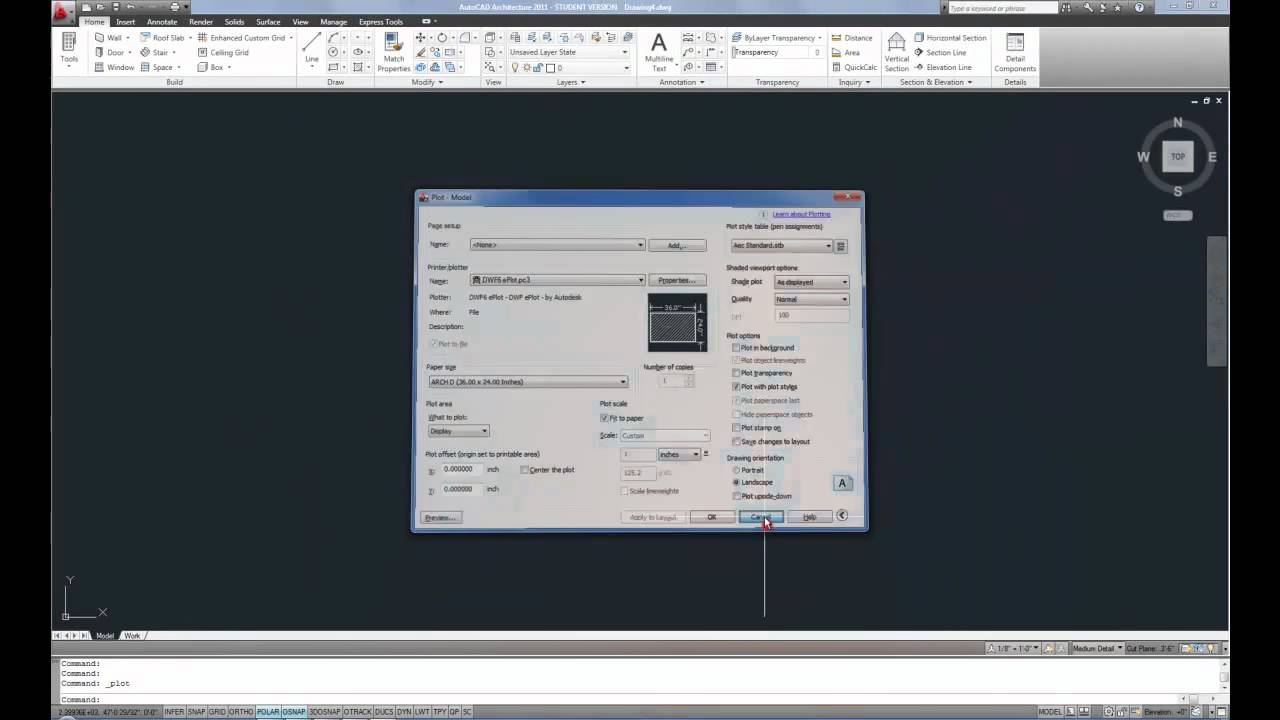This screenshot has width=1280, height=720.
Task: Select the Ceiling Grid tool
Action: pos(223,52)
